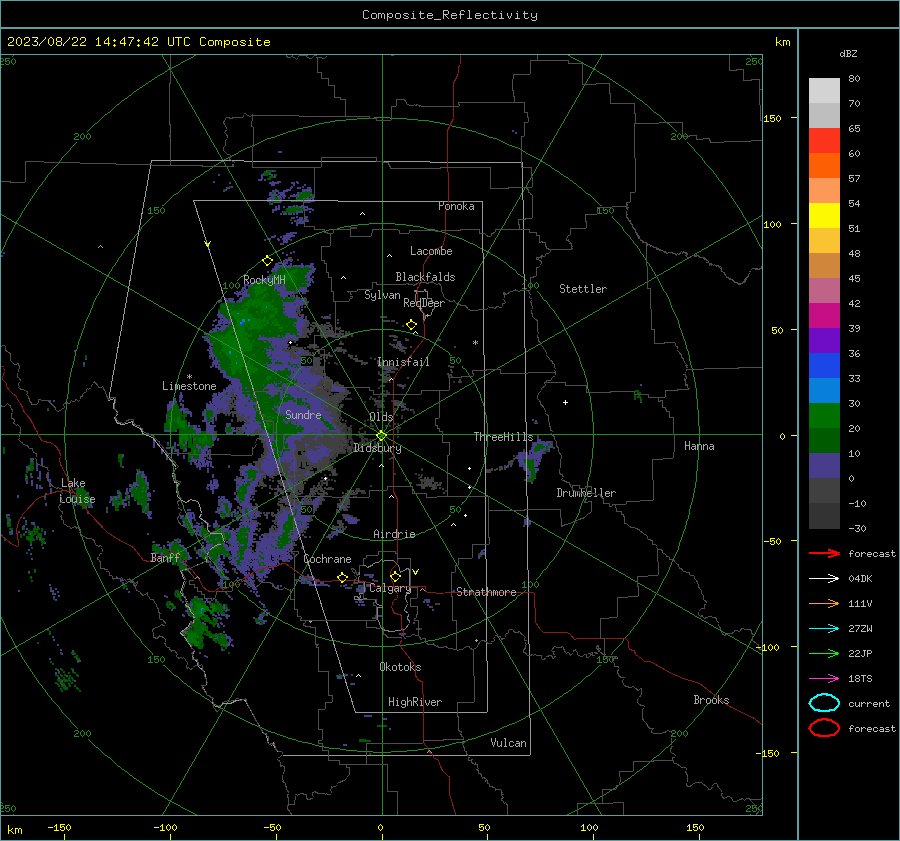Select the Stettler town label
The image size is (900, 841).
(583, 289)
